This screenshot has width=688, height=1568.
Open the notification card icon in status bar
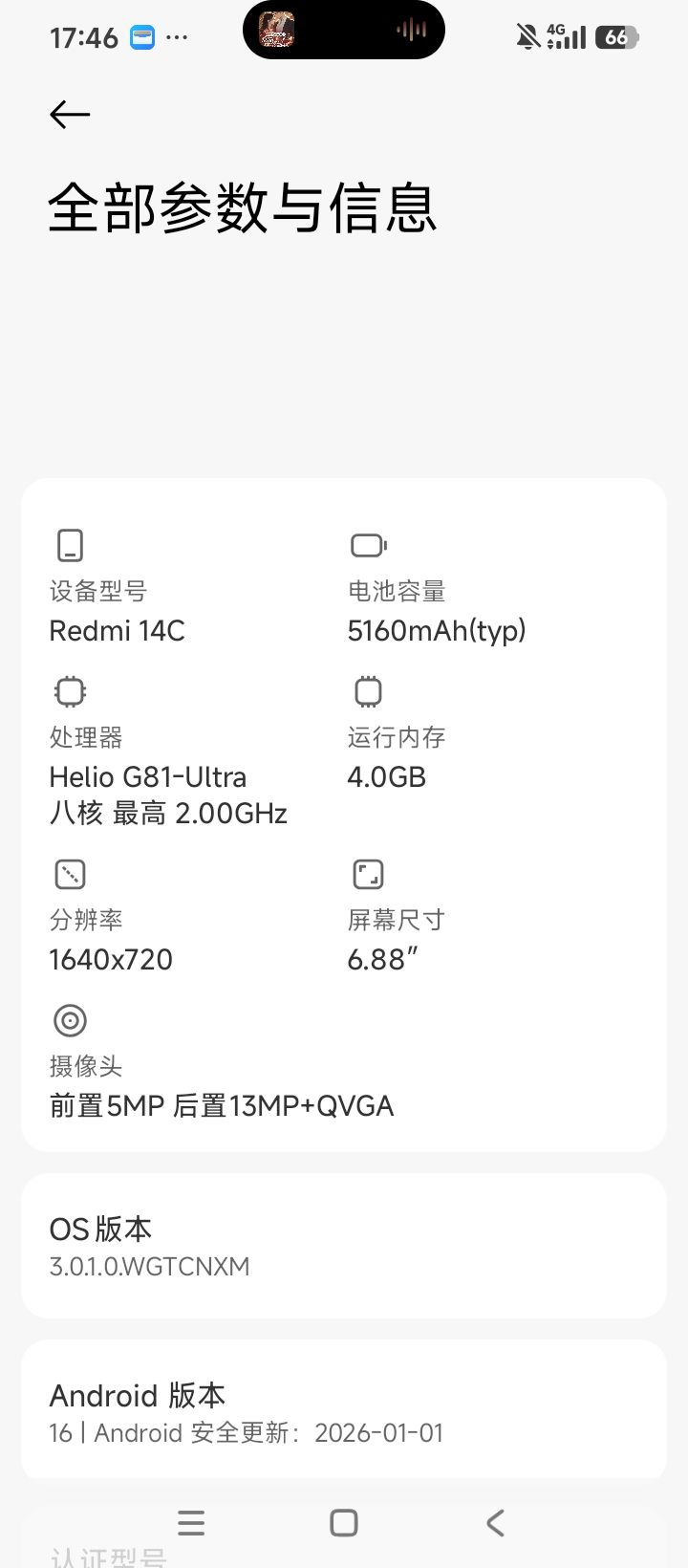click(142, 37)
